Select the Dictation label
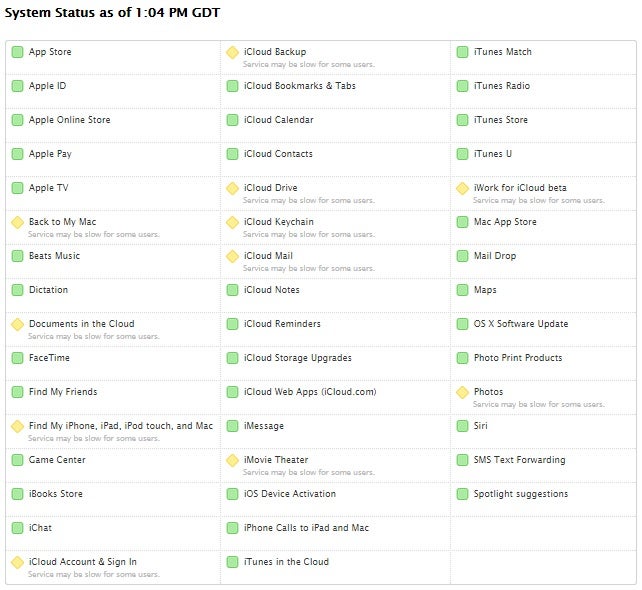This screenshot has width=642, height=590. click(48, 290)
